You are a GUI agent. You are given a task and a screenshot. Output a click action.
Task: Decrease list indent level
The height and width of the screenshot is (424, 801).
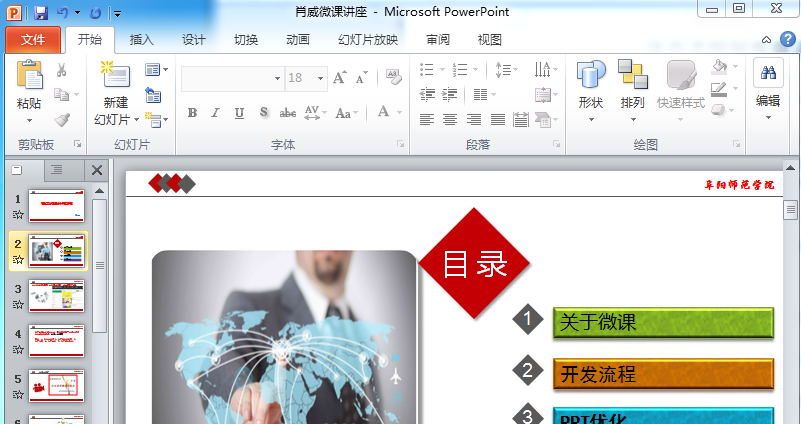click(x=427, y=95)
